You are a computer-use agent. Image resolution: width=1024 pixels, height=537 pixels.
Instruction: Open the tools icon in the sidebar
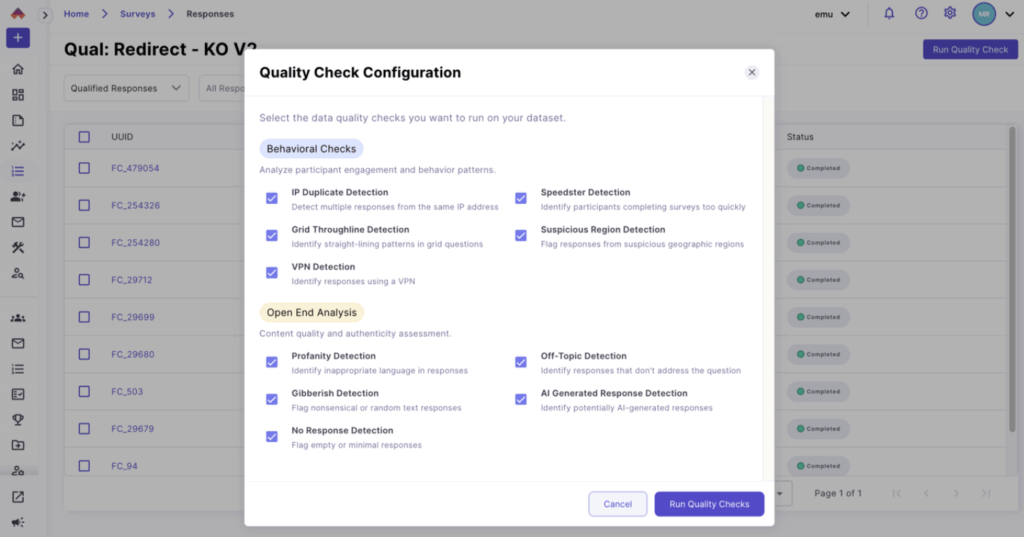point(18,247)
